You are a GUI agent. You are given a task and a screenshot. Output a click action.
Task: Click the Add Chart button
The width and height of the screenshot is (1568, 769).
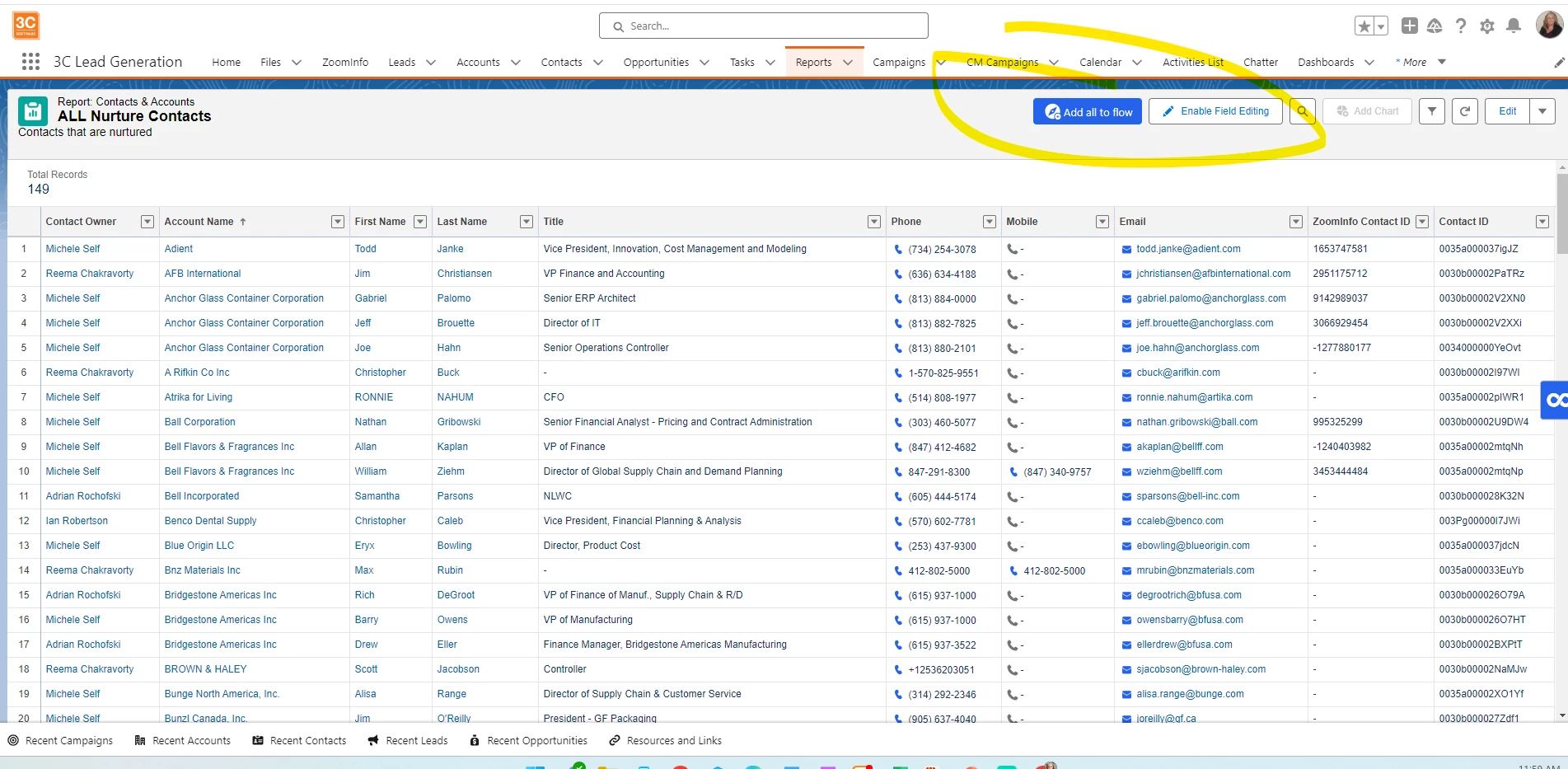coord(1368,111)
